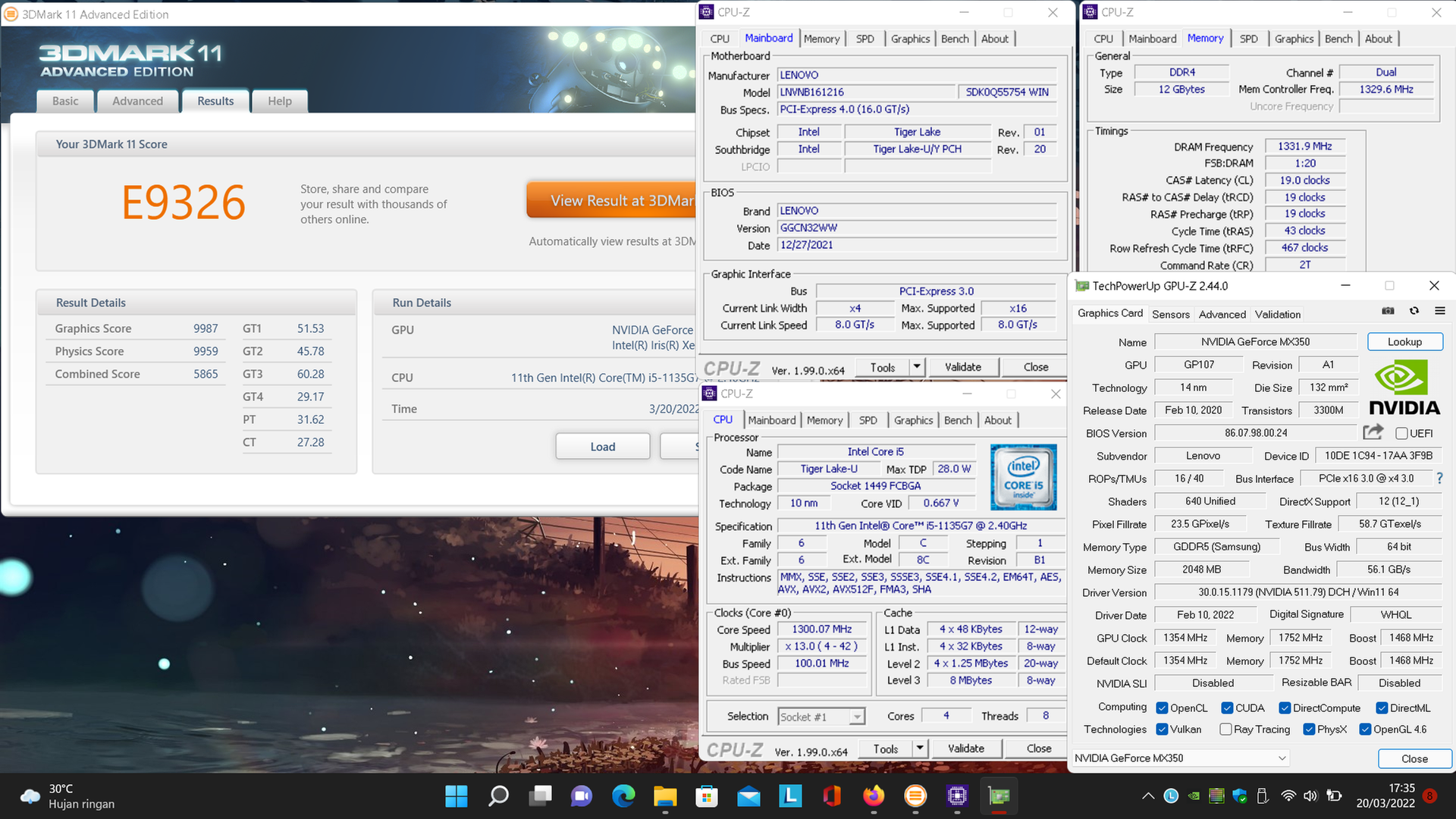The image size is (1456, 819).
Task: Open the volume tray icon
Action: [1310, 795]
